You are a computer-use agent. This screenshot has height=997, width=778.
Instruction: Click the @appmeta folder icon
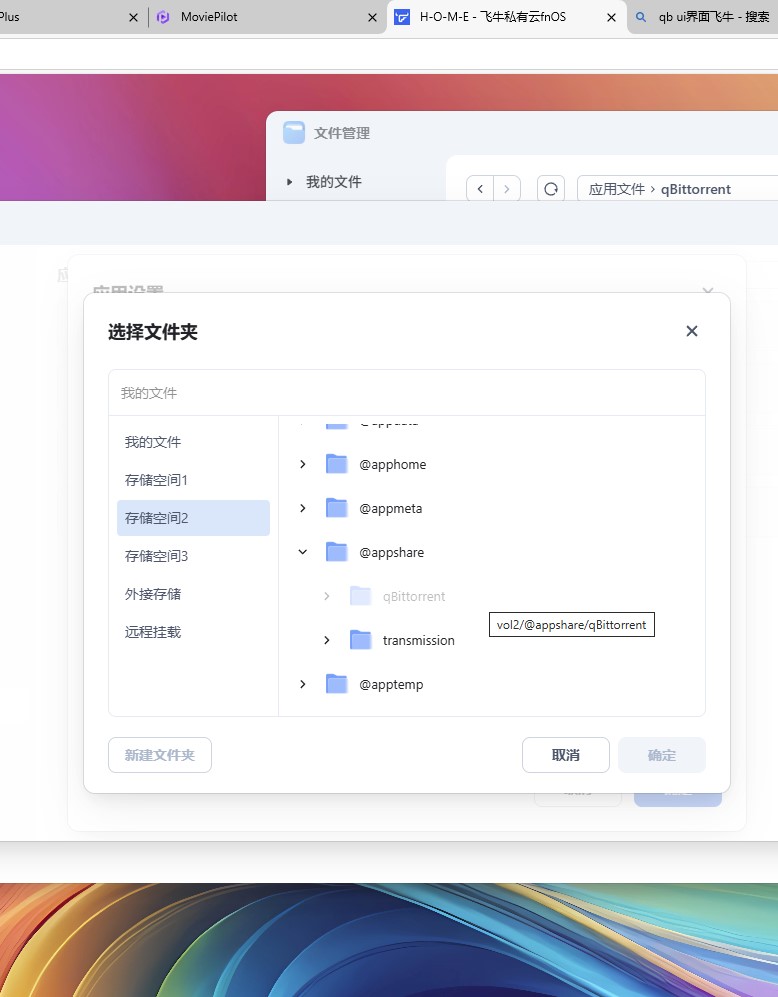tap(336, 508)
